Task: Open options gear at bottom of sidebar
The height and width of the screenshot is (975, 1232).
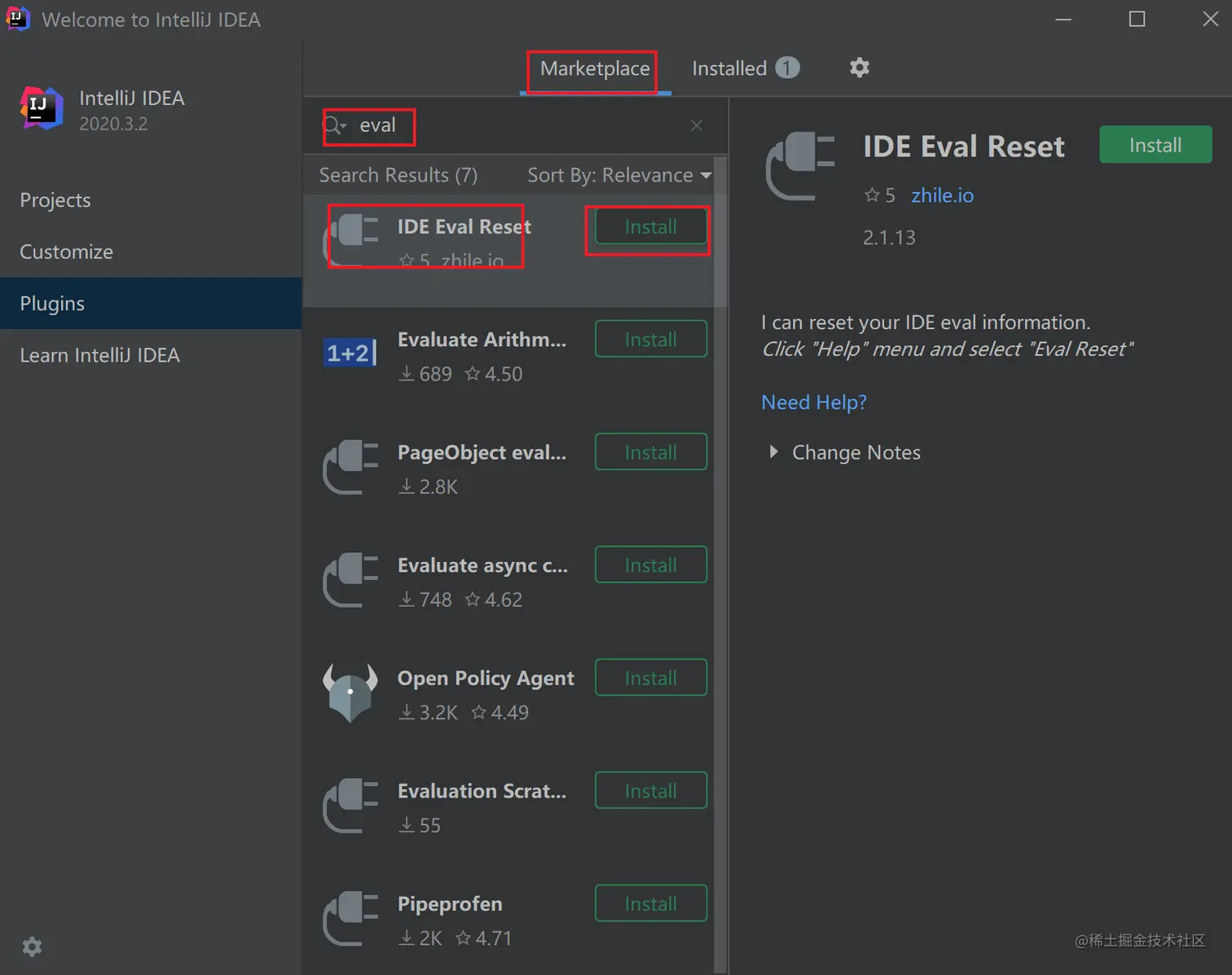Action: pyautogui.click(x=32, y=946)
